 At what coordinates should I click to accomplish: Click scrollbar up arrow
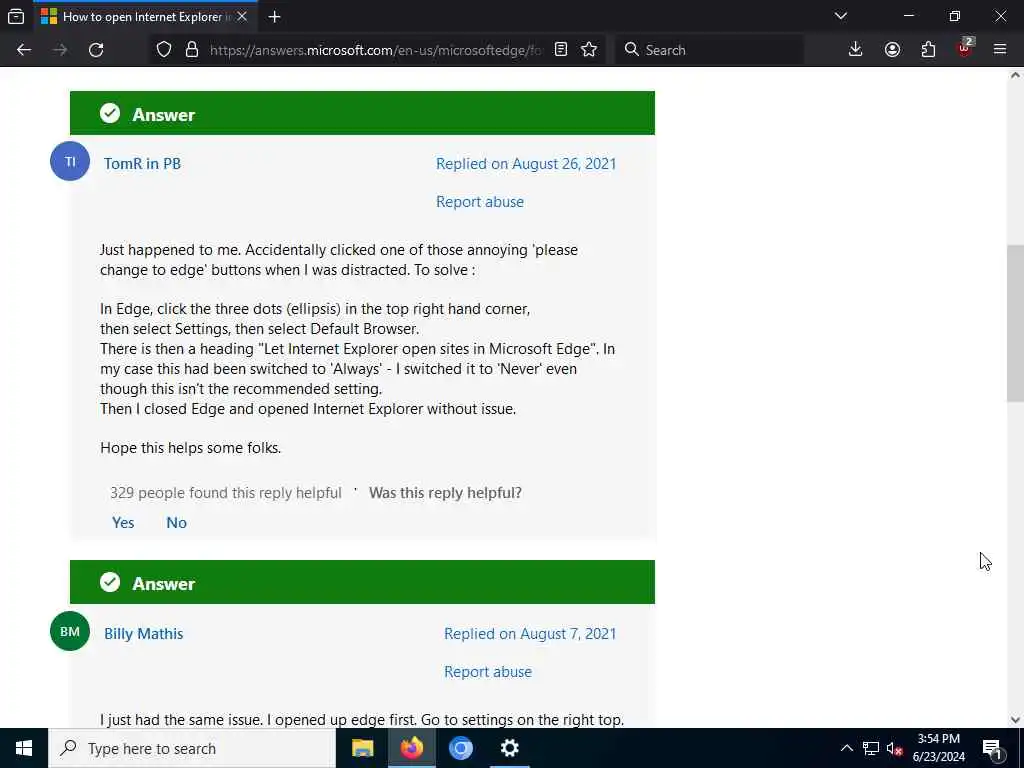point(1015,75)
